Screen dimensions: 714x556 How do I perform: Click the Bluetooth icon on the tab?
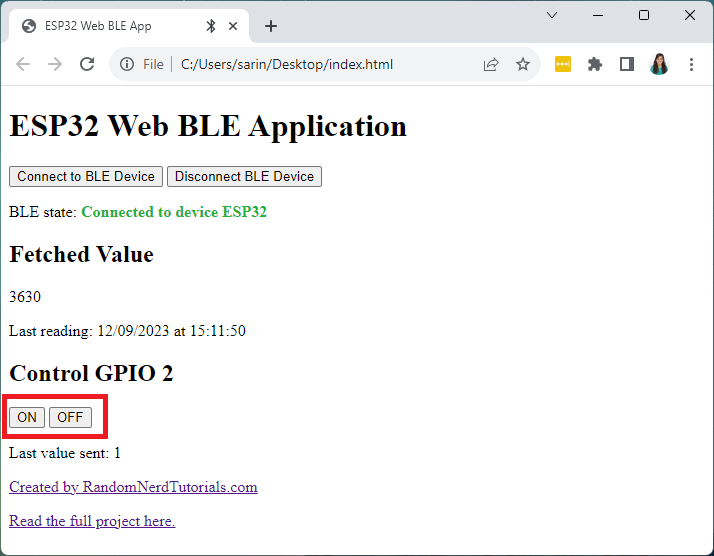211,26
